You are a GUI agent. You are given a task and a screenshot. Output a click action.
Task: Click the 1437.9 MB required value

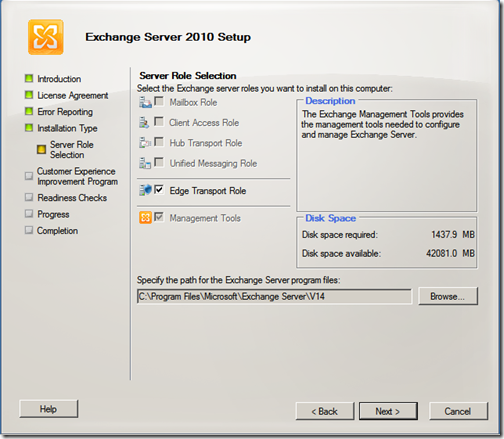click(x=453, y=235)
